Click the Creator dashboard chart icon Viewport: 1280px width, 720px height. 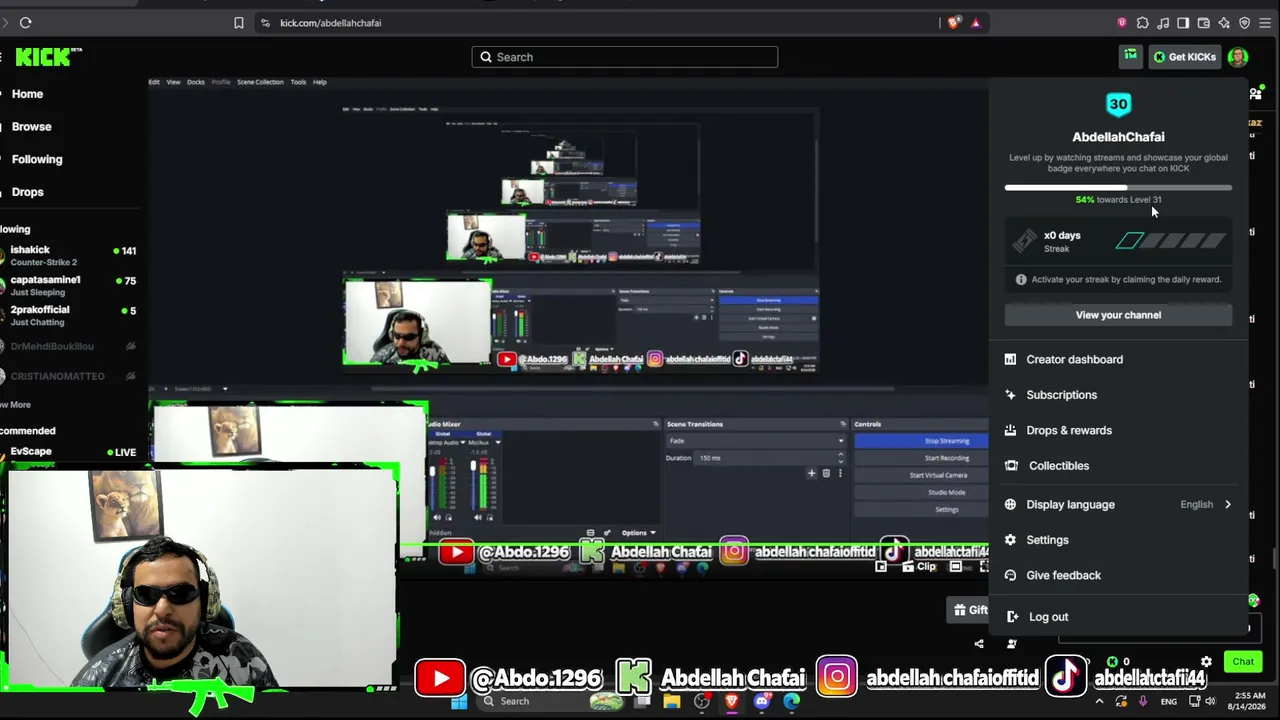pyautogui.click(x=1010, y=359)
